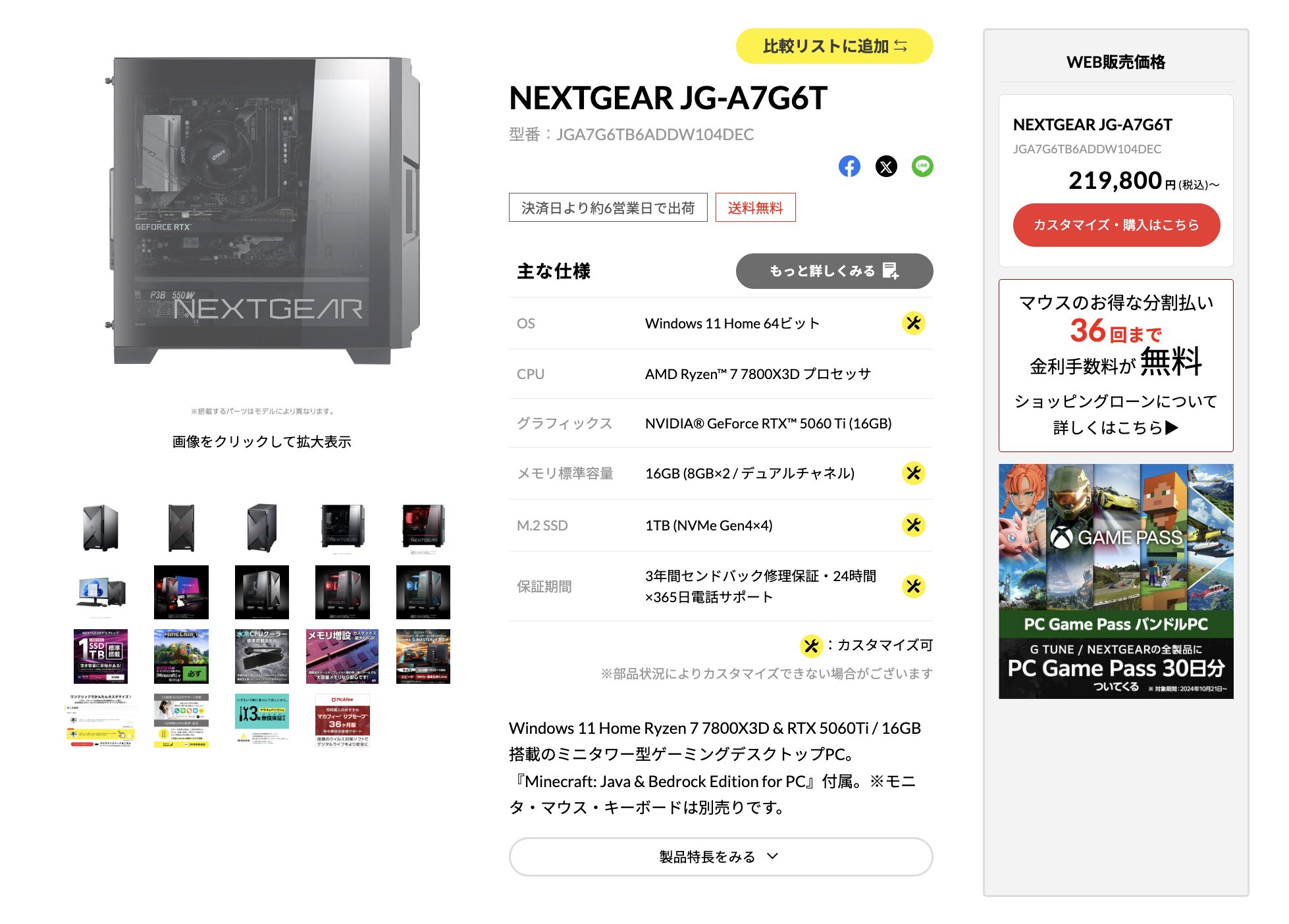Select the red-lit case interior thumbnail

tap(423, 528)
